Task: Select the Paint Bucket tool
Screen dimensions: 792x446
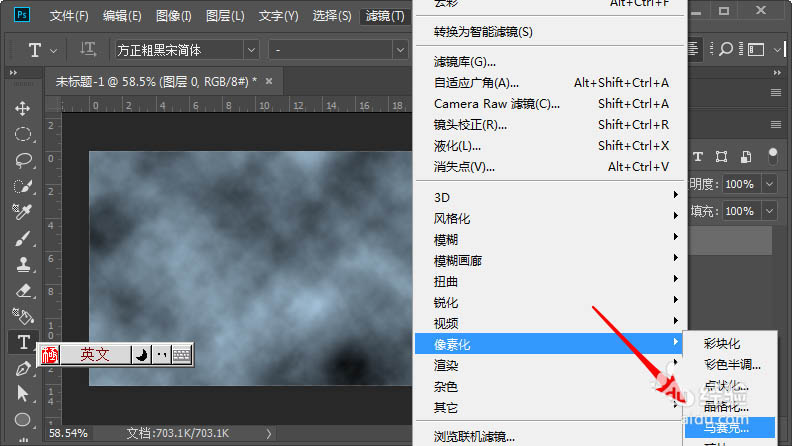Action: click(x=22, y=316)
